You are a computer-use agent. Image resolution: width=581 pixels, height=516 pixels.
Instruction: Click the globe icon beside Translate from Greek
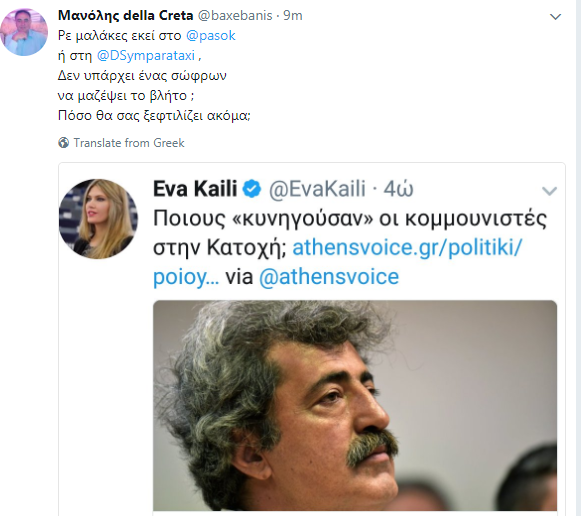(x=63, y=143)
